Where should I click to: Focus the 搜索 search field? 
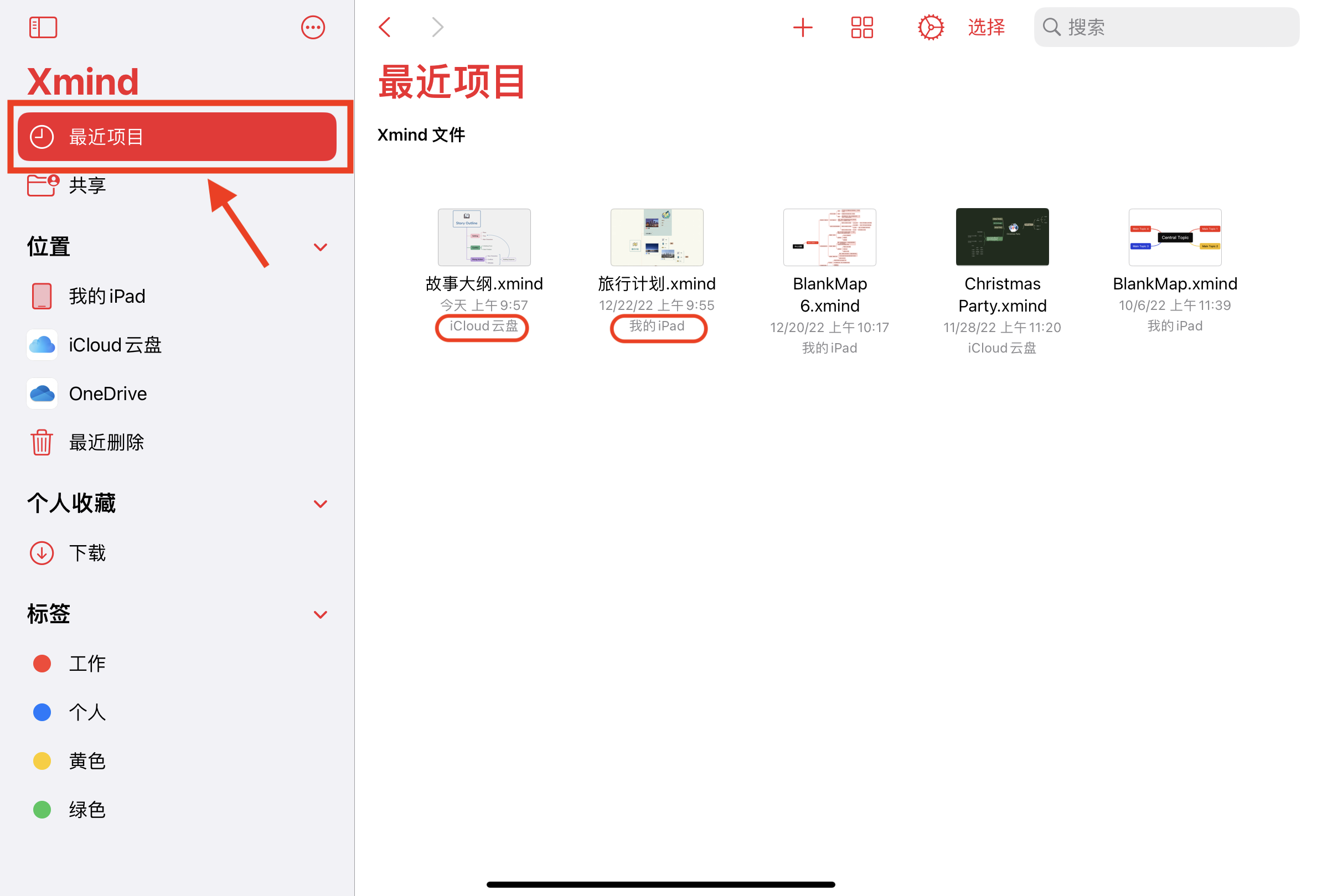pos(1166,27)
